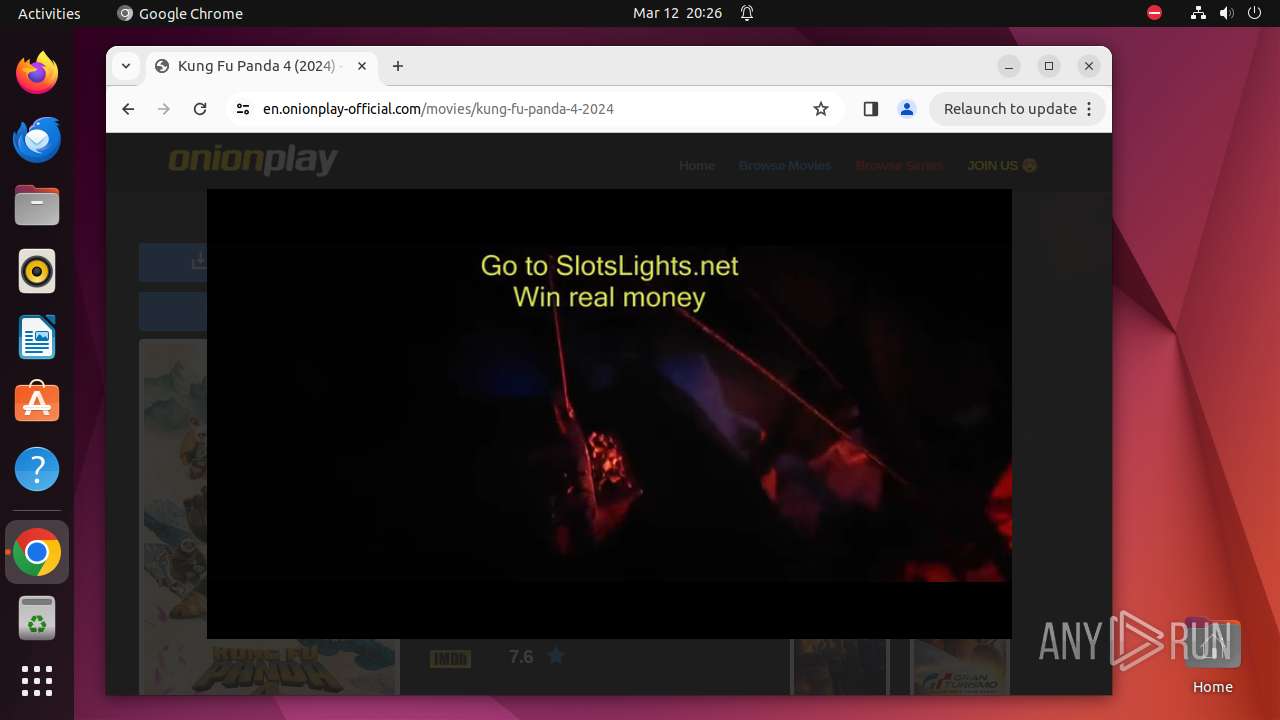Image resolution: width=1280 pixels, height=720 pixels.
Task: Open the Help dock icon
Action: (37, 469)
